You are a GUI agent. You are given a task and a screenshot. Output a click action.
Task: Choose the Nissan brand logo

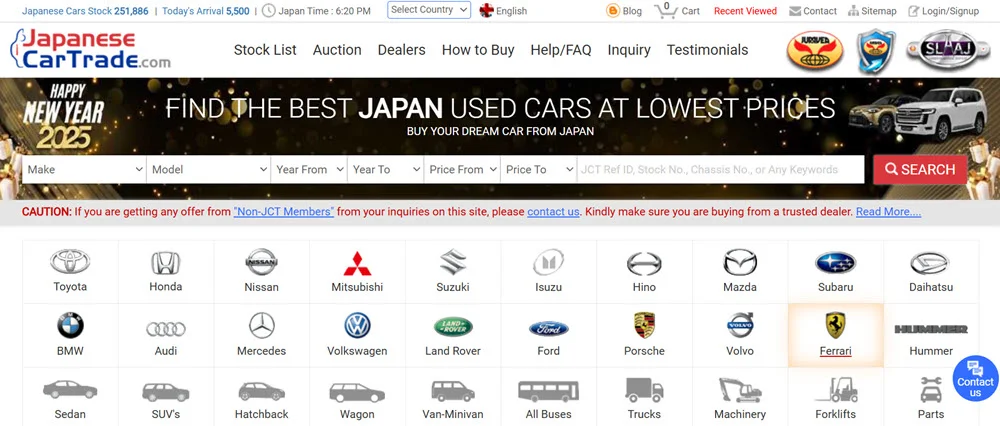coord(261,262)
